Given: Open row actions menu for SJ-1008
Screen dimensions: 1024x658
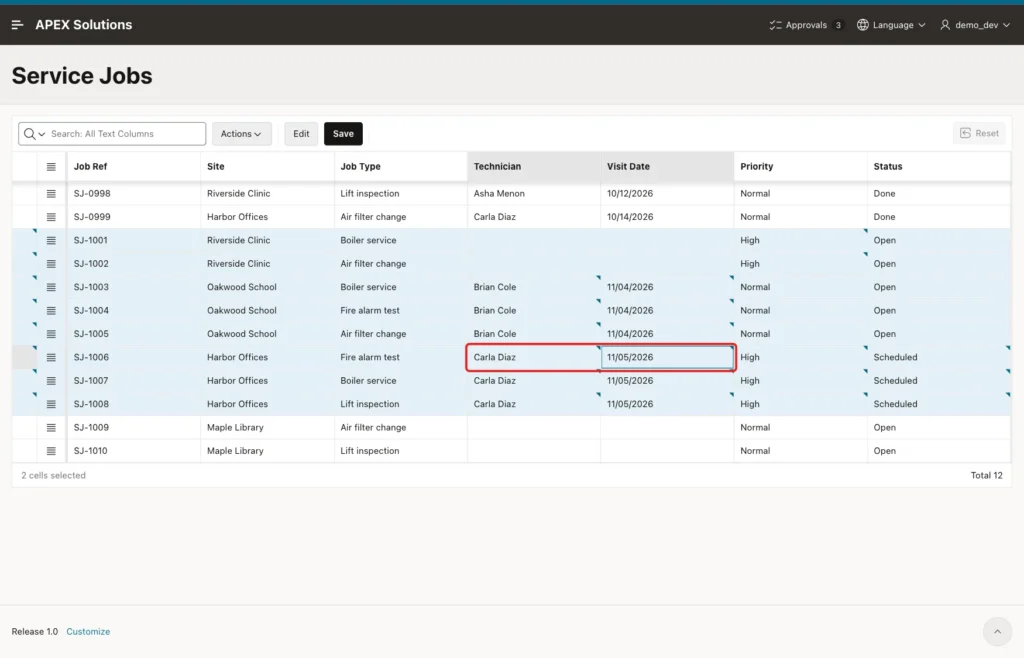Looking at the screenshot, I should [x=51, y=404].
